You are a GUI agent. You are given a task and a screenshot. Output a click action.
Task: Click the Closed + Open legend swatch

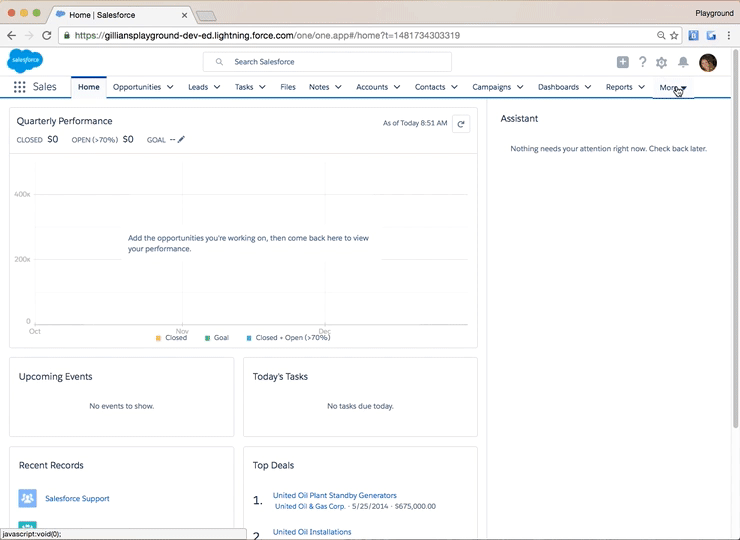(249, 338)
